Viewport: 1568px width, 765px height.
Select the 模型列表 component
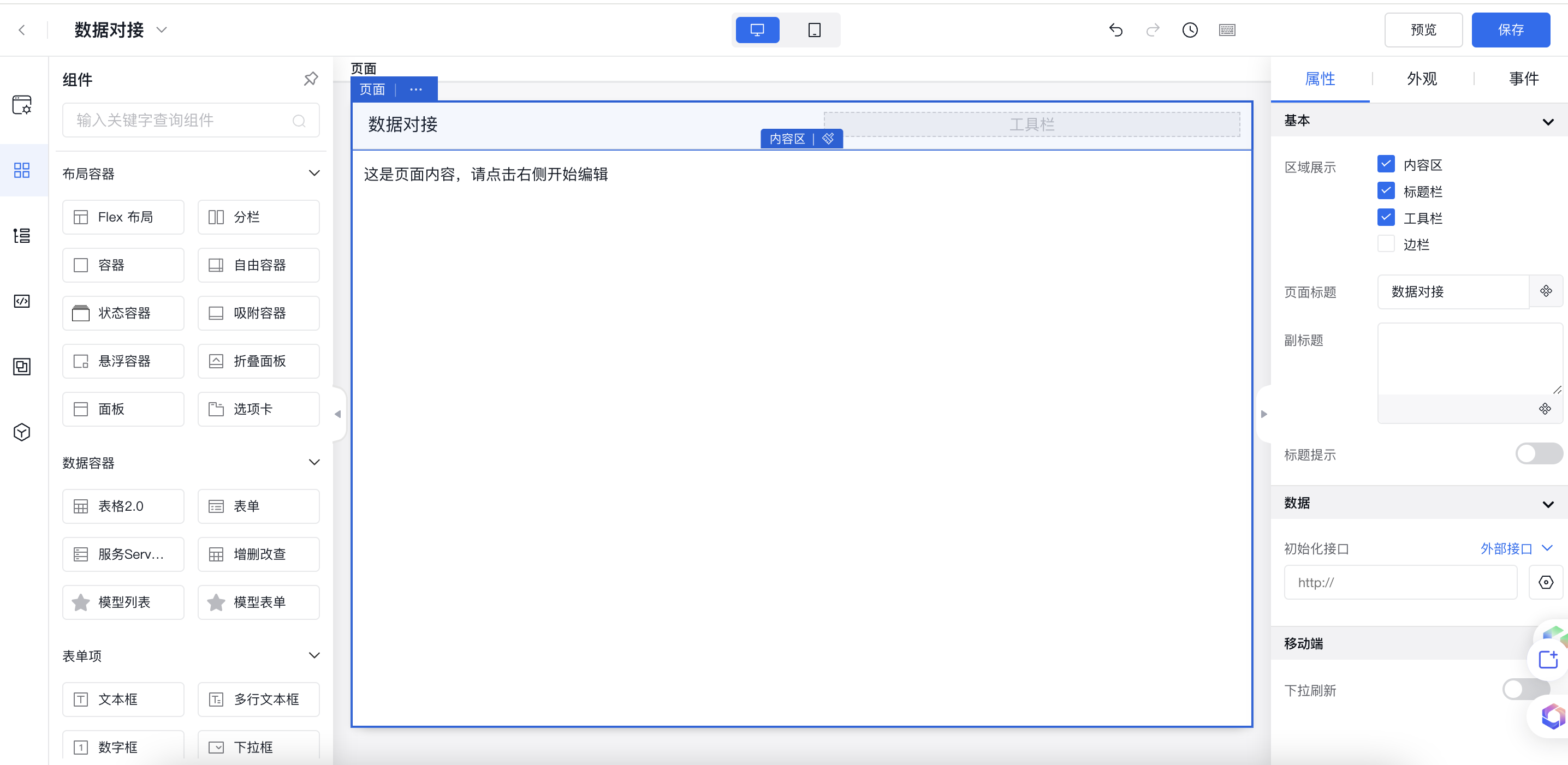coord(123,602)
